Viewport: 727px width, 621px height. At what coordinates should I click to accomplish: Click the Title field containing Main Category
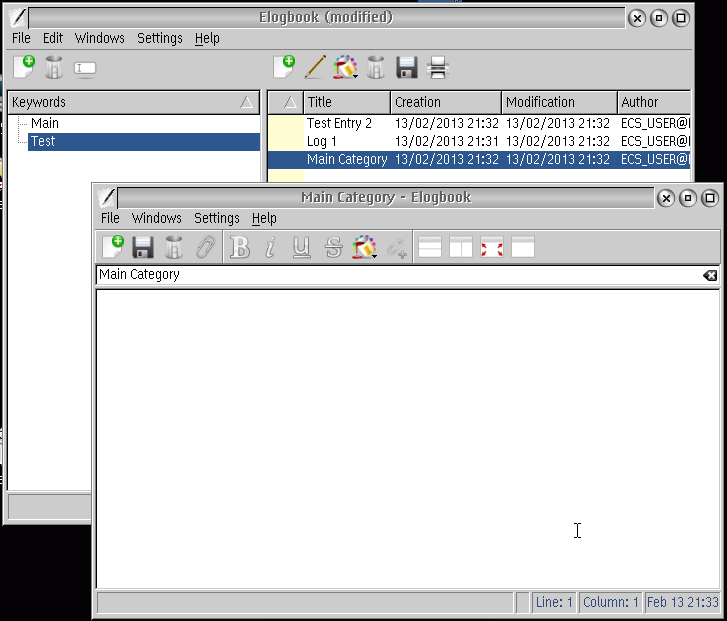pos(400,275)
